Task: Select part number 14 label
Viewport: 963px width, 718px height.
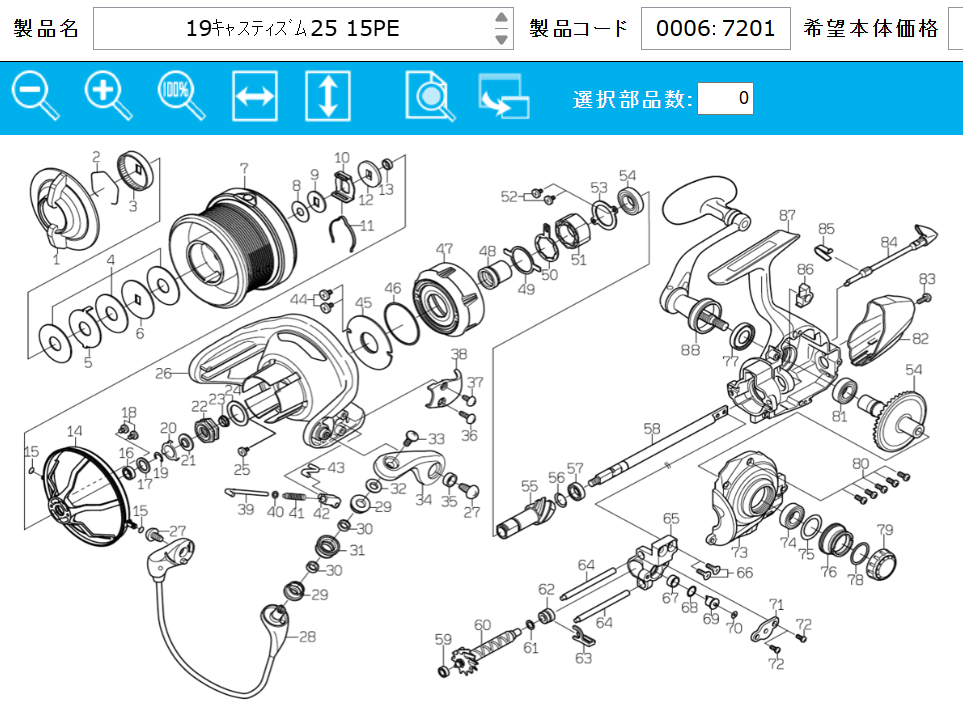Action: coord(74,431)
